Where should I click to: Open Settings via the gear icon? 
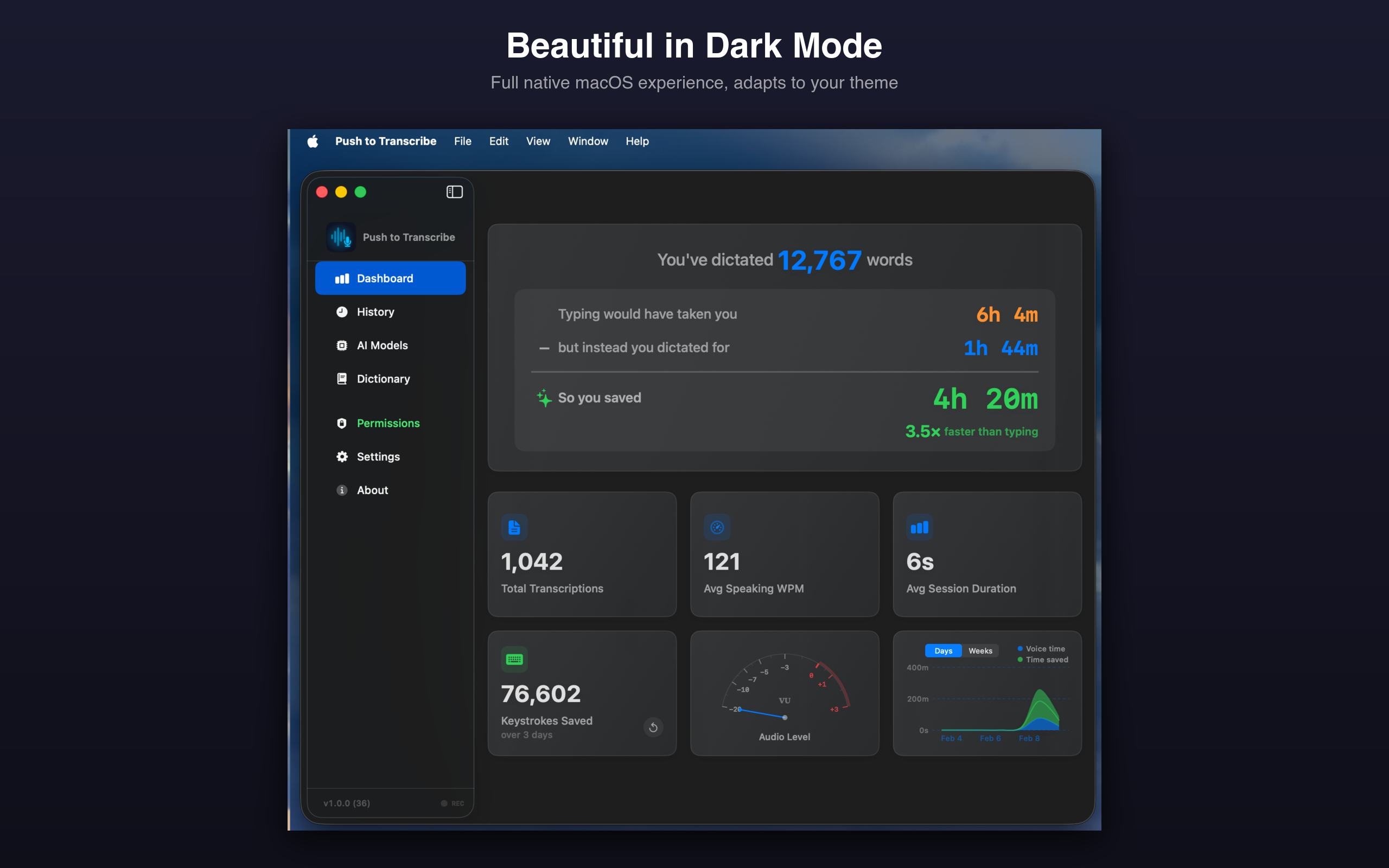tap(342, 456)
